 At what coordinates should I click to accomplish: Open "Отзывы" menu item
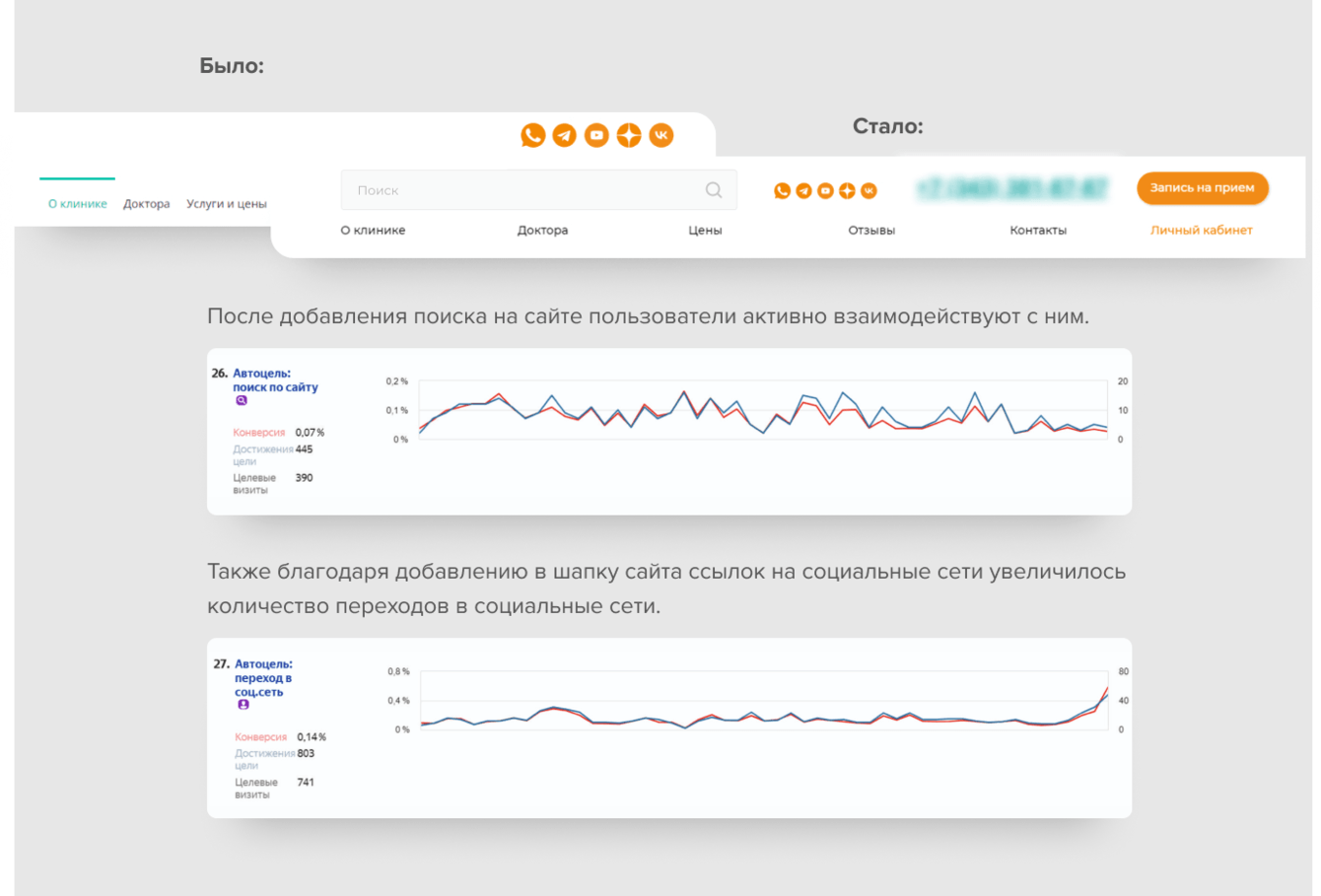pos(871,231)
